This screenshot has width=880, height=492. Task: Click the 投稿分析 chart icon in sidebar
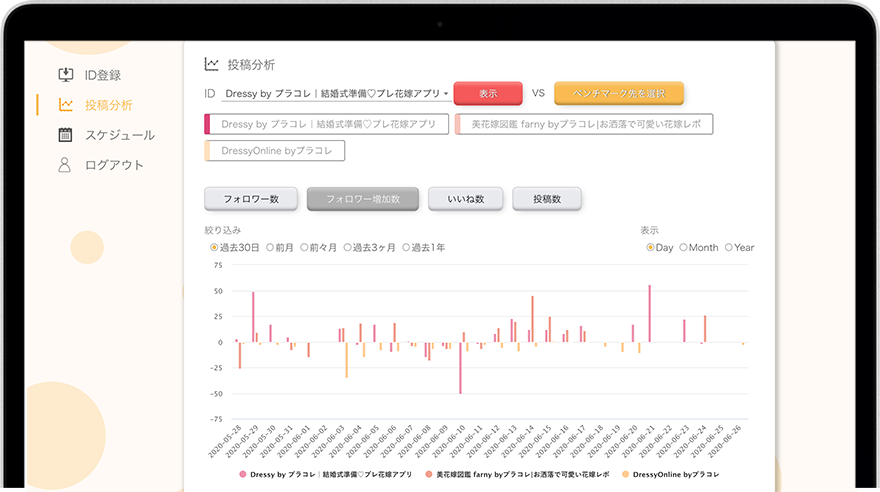tap(66, 105)
